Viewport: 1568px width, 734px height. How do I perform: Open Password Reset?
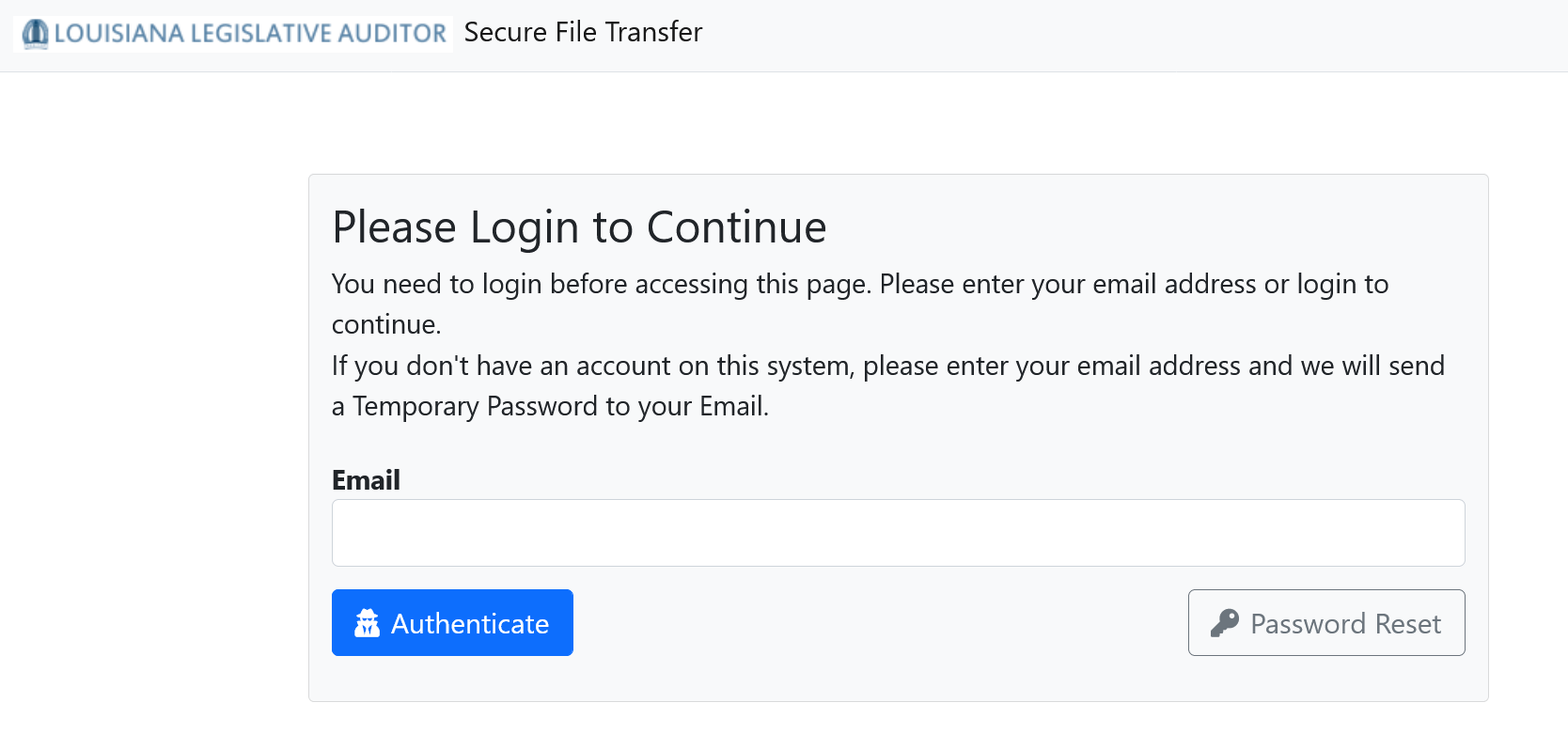[1325, 622]
